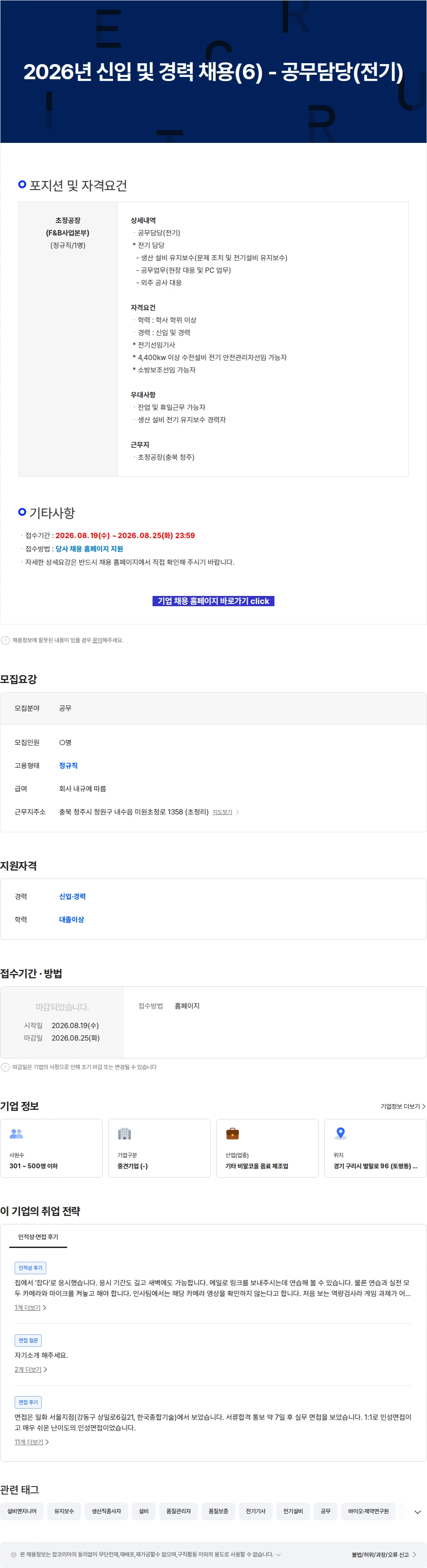This screenshot has height=1568, width=427.
Task: Click the address text 충북 청주시 청원구
Action: tap(134, 812)
